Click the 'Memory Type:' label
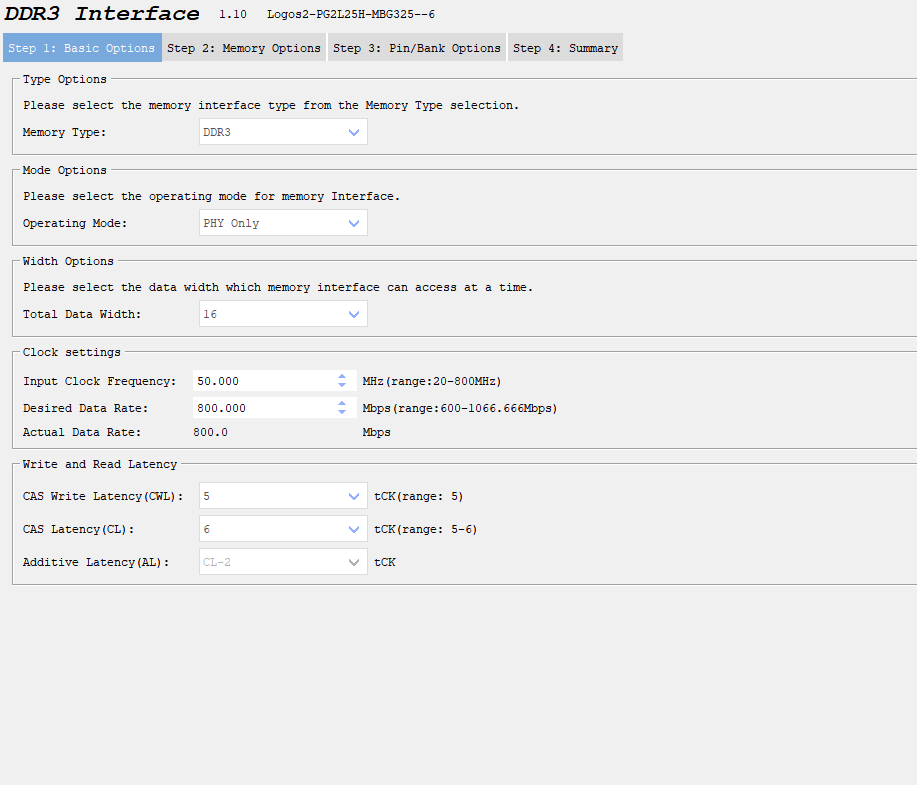 point(64,133)
